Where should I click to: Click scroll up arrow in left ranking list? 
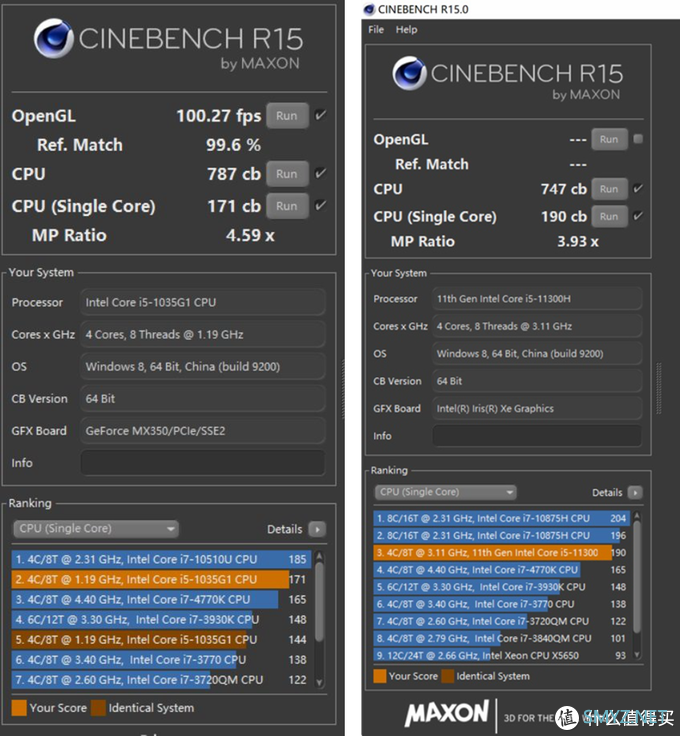click(x=320, y=556)
